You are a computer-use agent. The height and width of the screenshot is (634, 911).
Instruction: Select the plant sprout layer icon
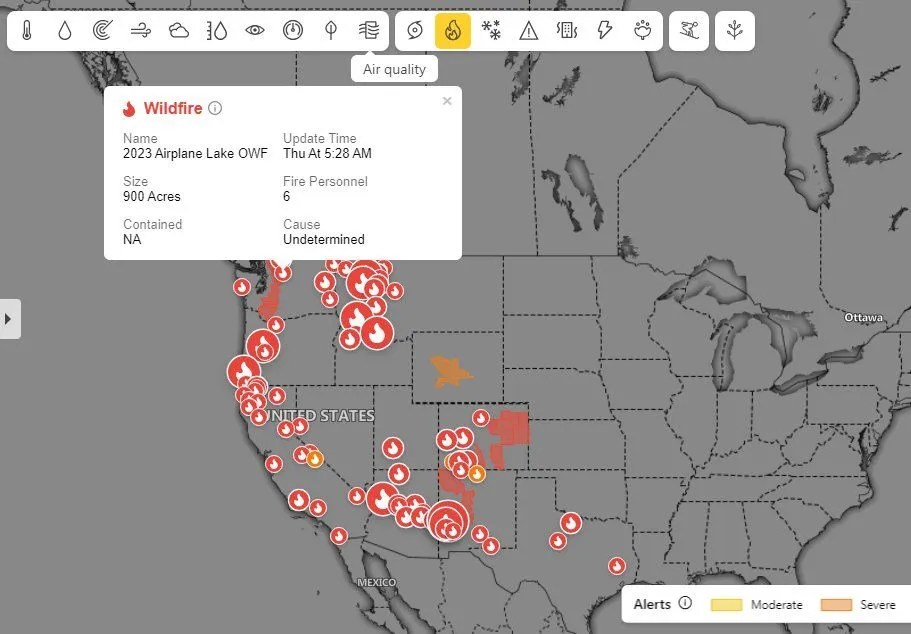[735, 30]
